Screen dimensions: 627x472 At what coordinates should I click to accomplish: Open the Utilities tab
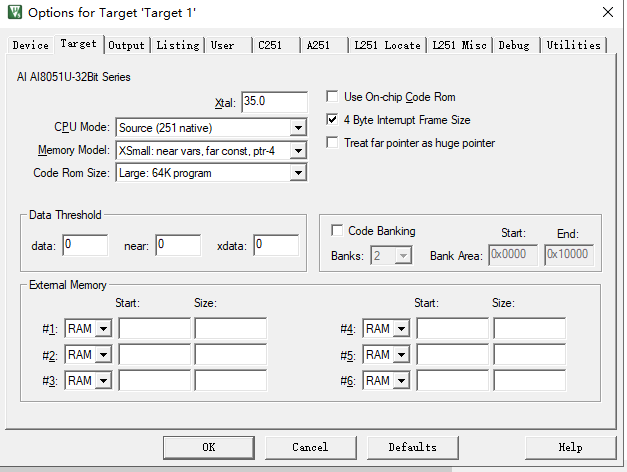(573, 45)
